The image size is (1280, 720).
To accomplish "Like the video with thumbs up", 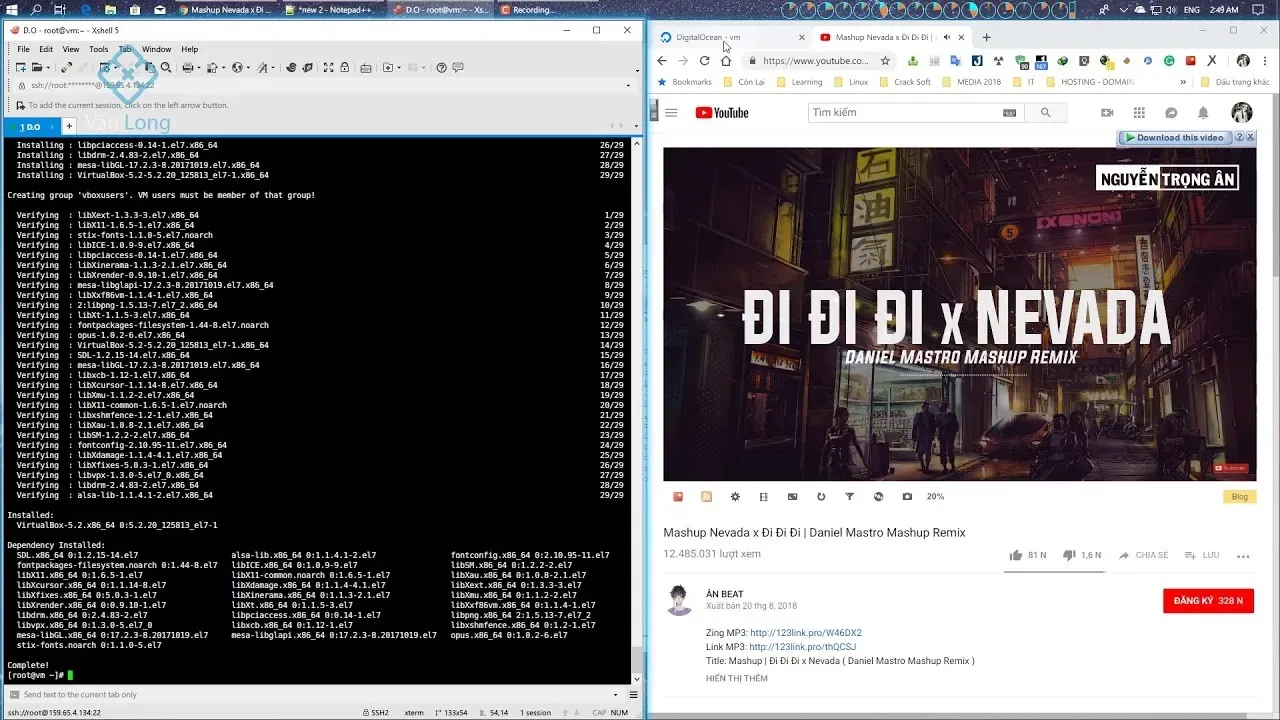I will pos(1016,555).
